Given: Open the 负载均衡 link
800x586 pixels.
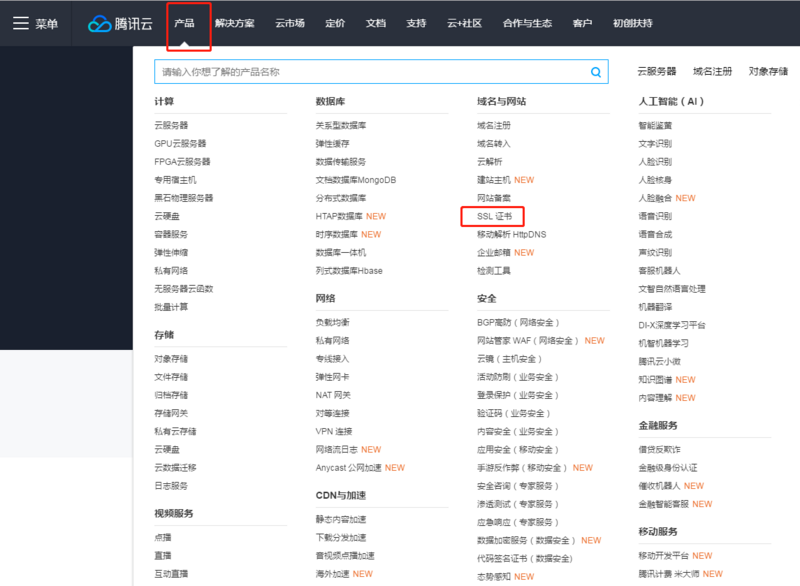Looking at the screenshot, I should [332, 322].
